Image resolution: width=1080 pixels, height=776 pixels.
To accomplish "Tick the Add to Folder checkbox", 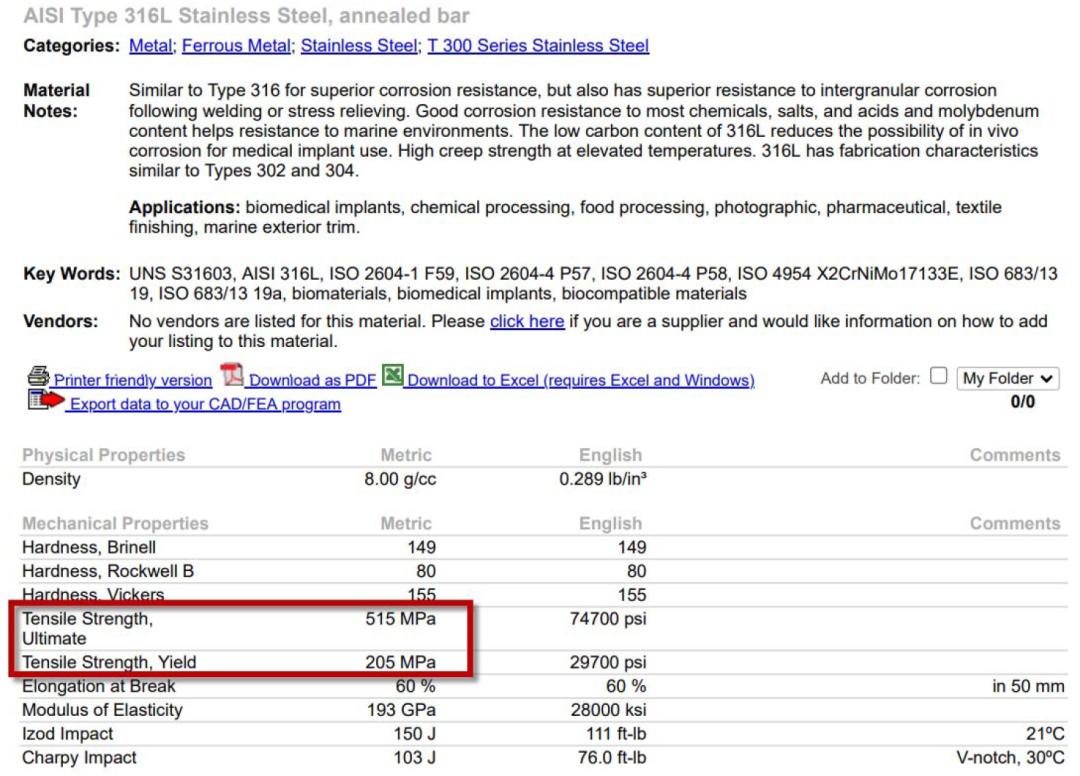I will coord(938,376).
